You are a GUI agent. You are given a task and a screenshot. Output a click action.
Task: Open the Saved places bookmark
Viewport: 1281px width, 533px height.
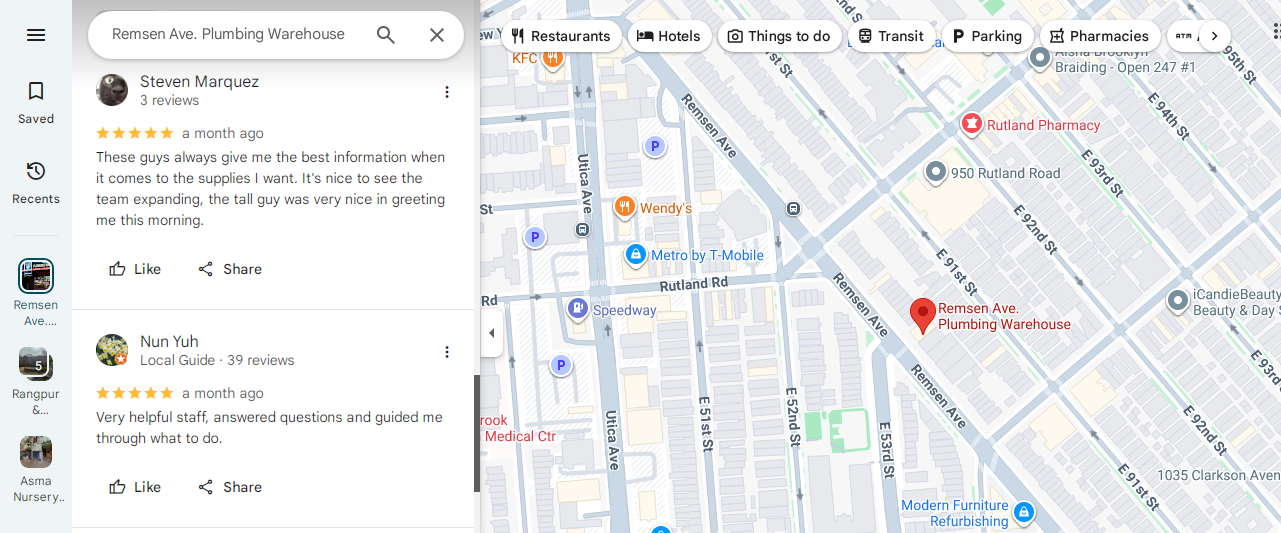36,103
